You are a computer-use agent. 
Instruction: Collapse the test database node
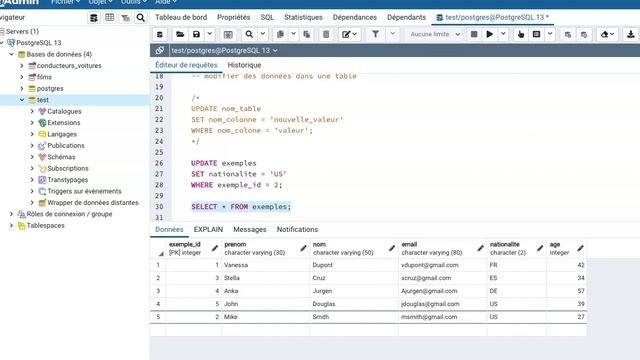tap(22, 100)
